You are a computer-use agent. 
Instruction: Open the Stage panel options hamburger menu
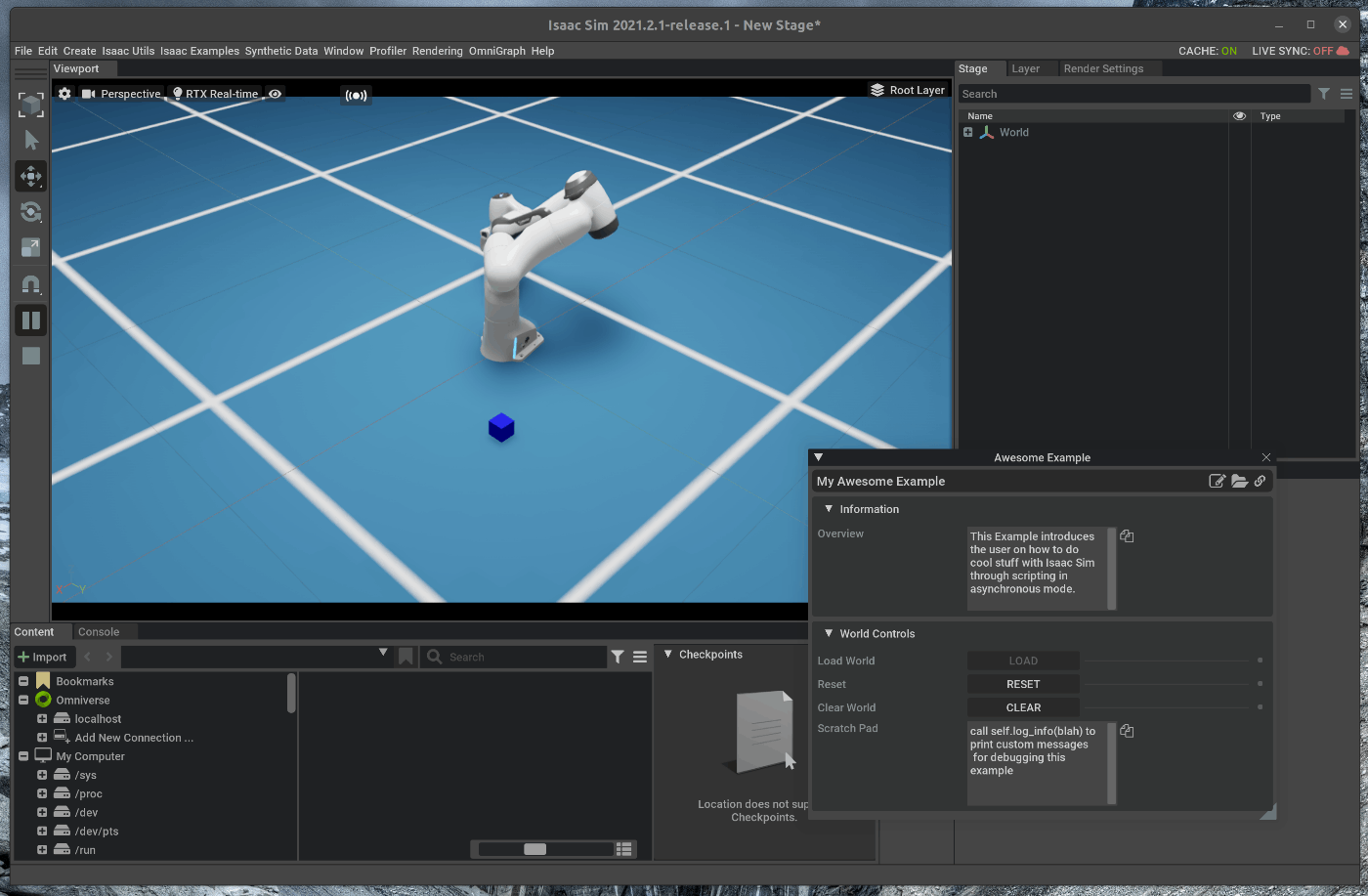pyautogui.click(x=1347, y=94)
